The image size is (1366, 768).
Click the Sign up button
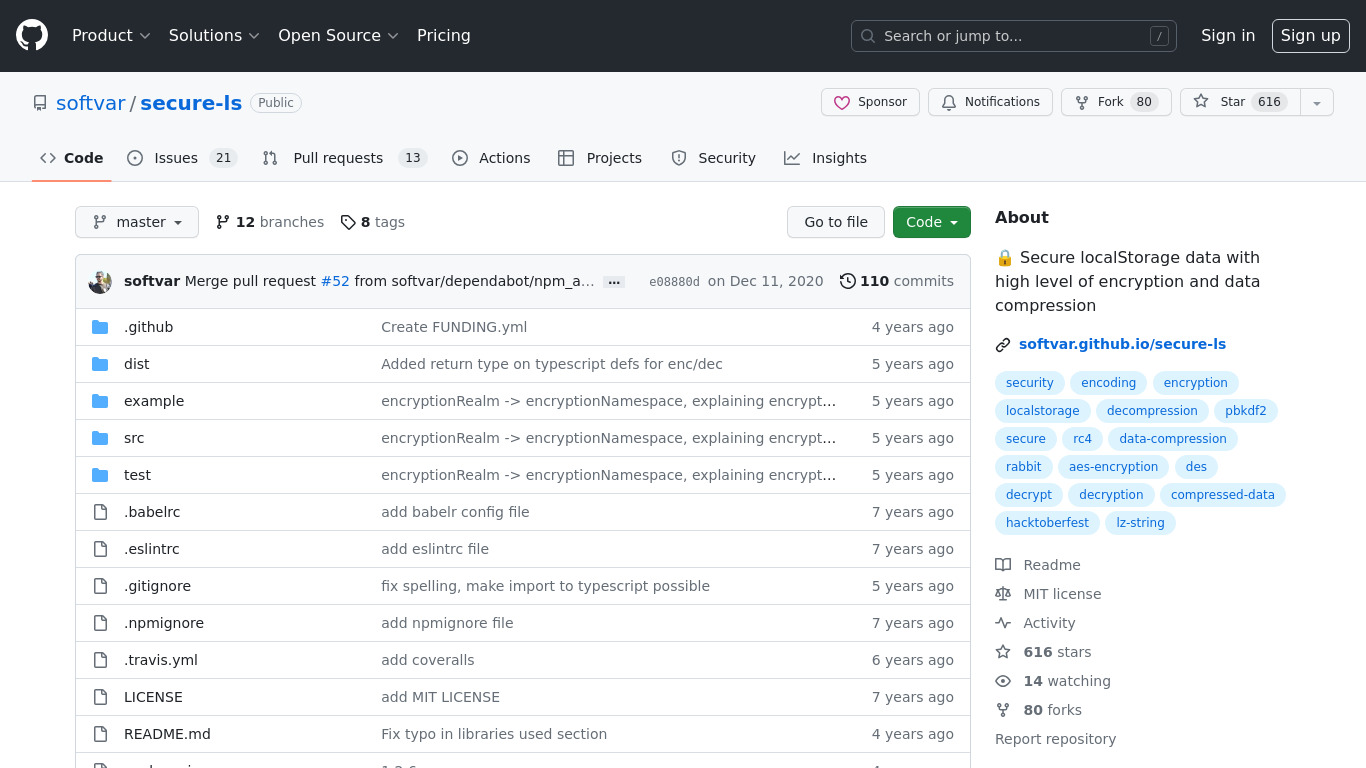(x=1311, y=35)
